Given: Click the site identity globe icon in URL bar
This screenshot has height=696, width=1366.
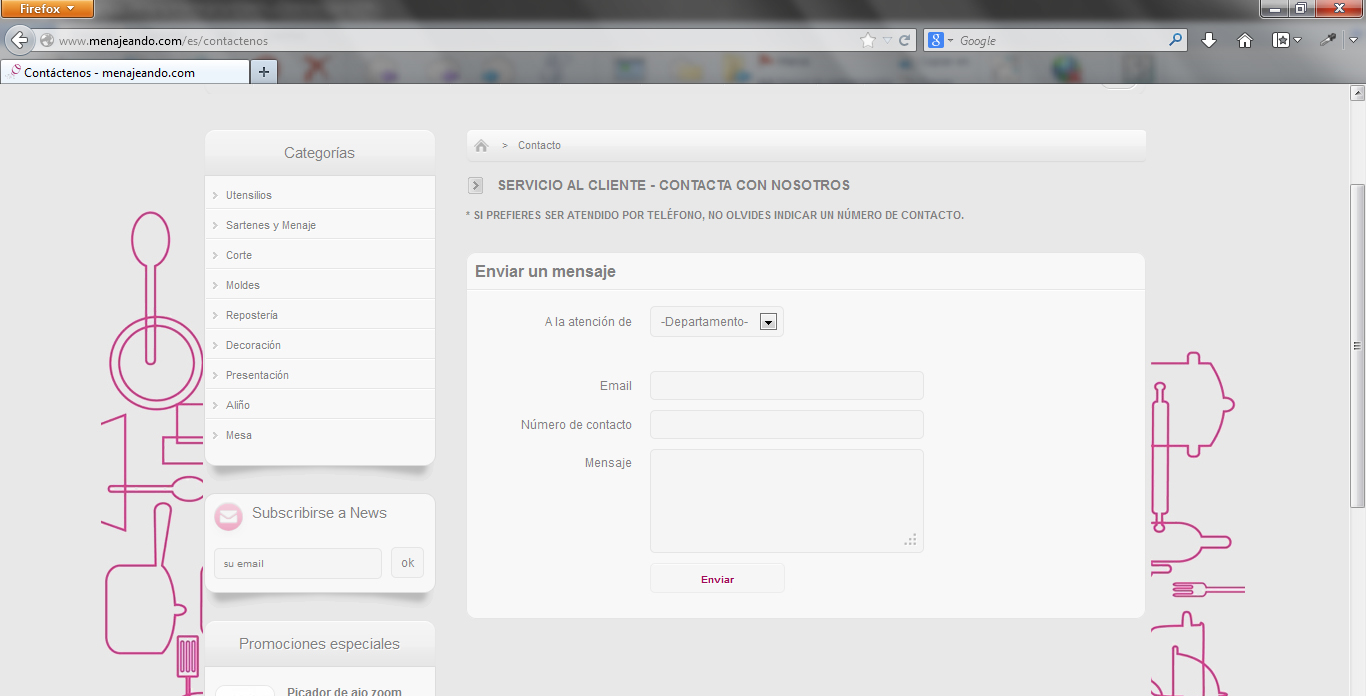Looking at the screenshot, I should (x=46, y=41).
